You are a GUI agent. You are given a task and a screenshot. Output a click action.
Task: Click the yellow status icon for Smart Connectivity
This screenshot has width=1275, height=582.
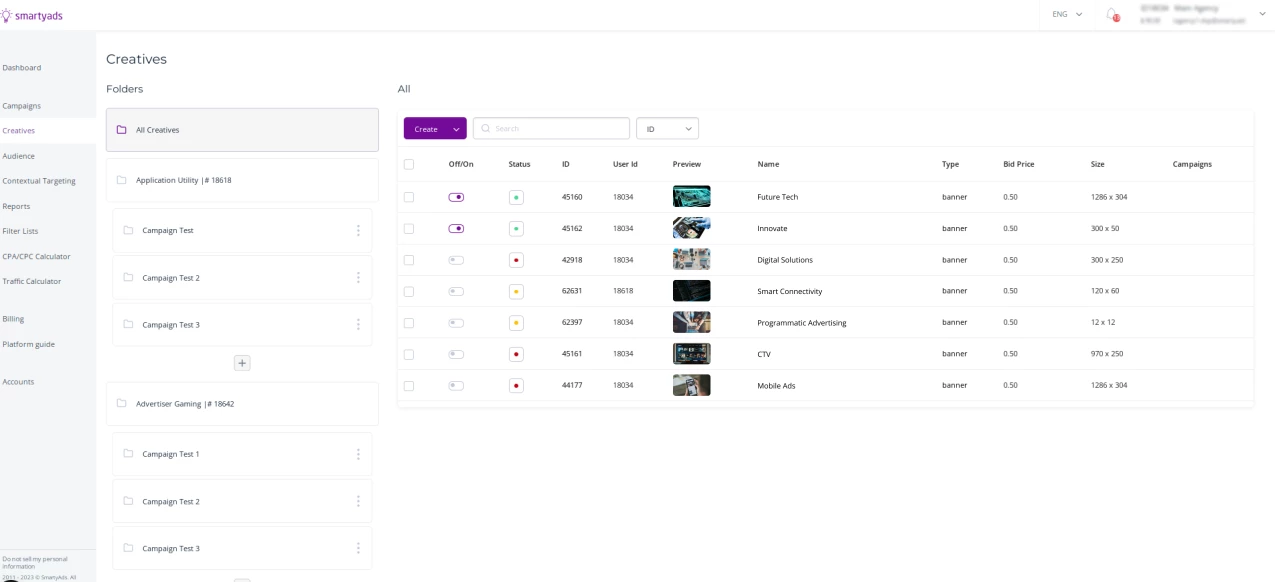tap(516, 291)
